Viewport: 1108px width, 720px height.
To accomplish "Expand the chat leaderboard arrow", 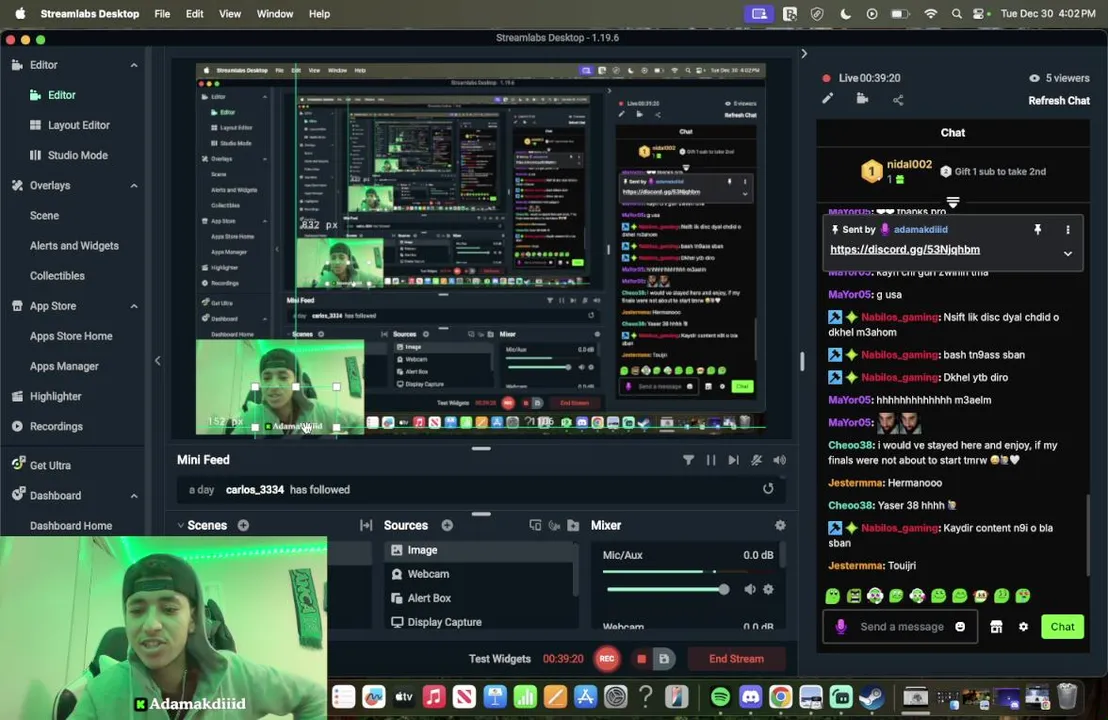I will click(953, 203).
